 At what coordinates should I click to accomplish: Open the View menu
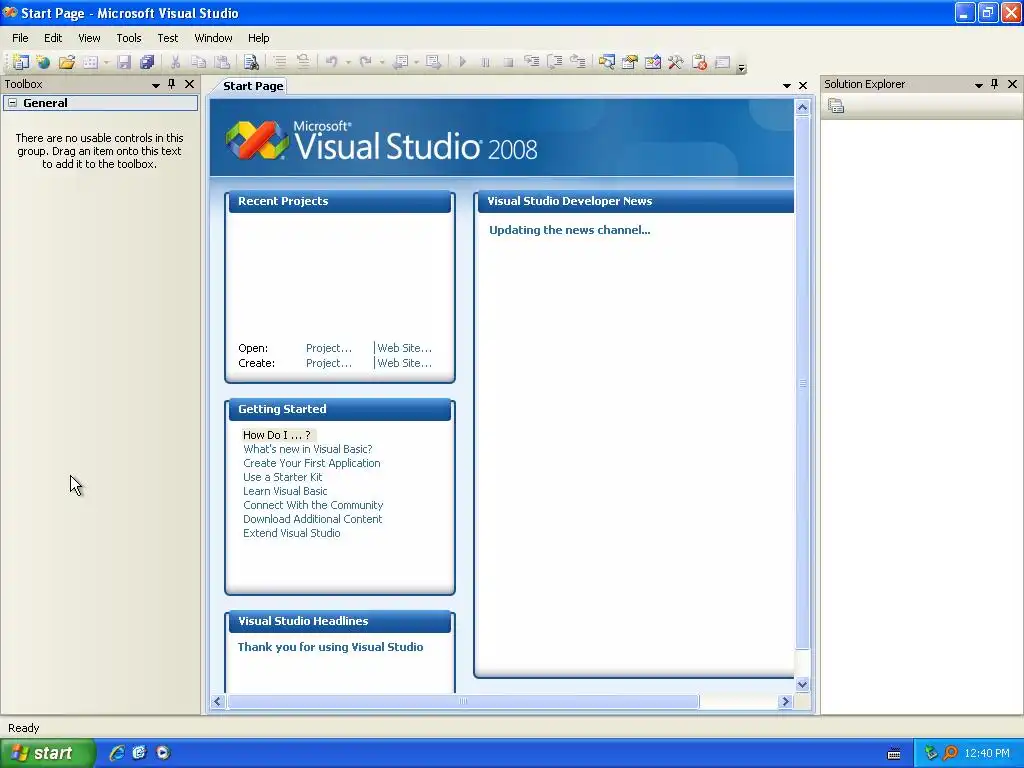(x=89, y=38)
